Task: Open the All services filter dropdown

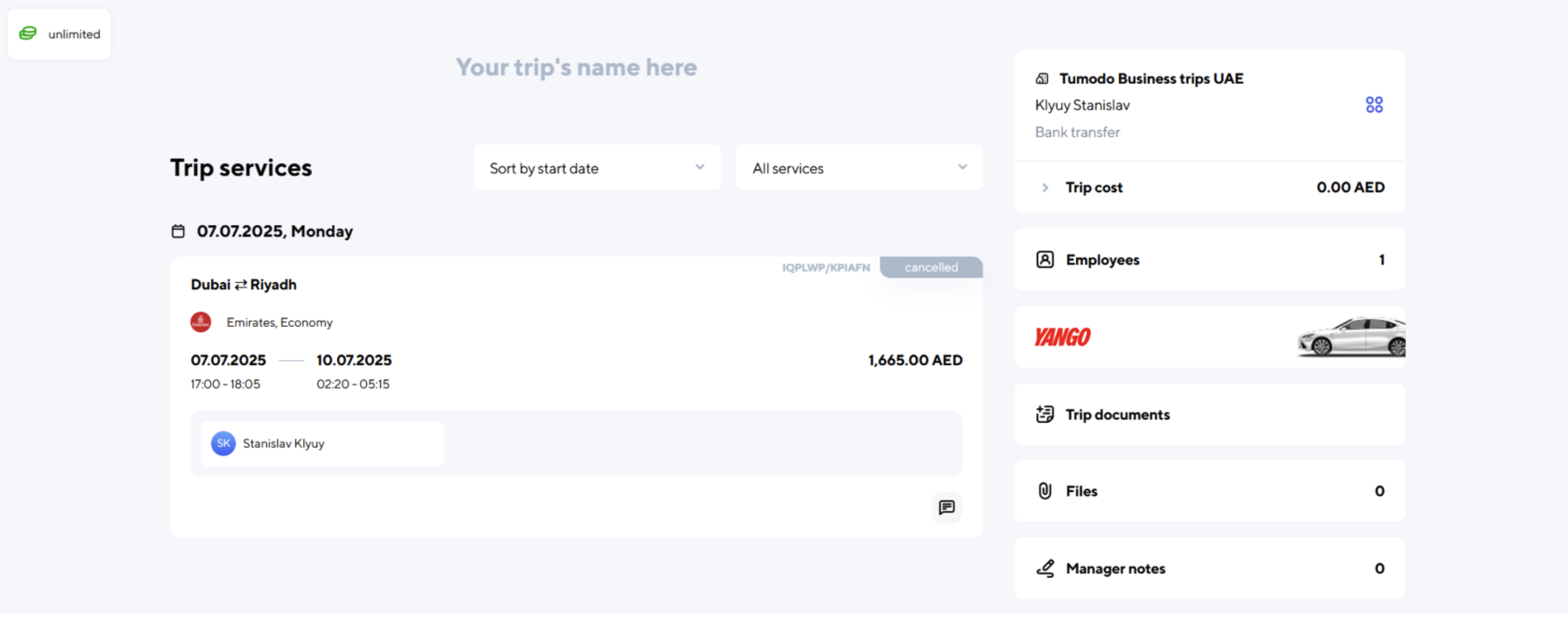Action: (x=859, y=168)
